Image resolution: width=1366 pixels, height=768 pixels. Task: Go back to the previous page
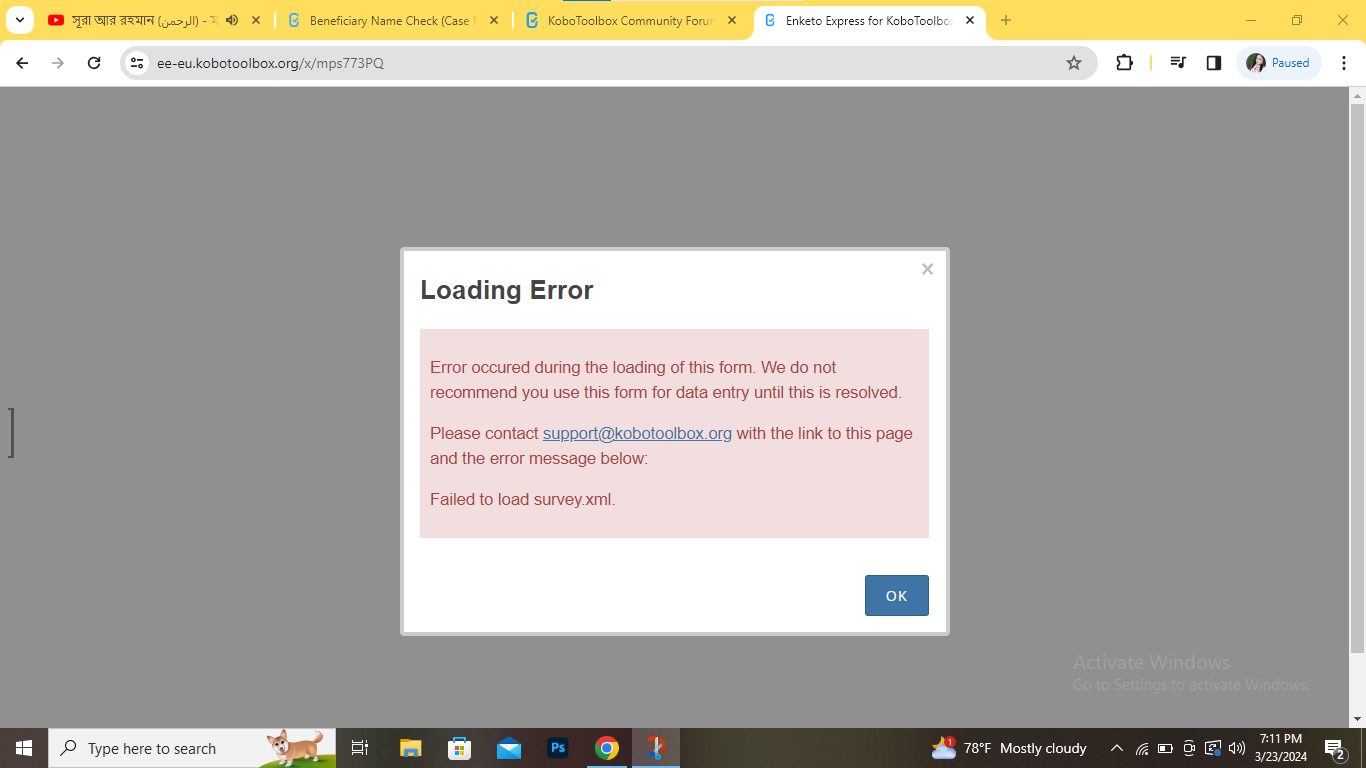[22, 63]
